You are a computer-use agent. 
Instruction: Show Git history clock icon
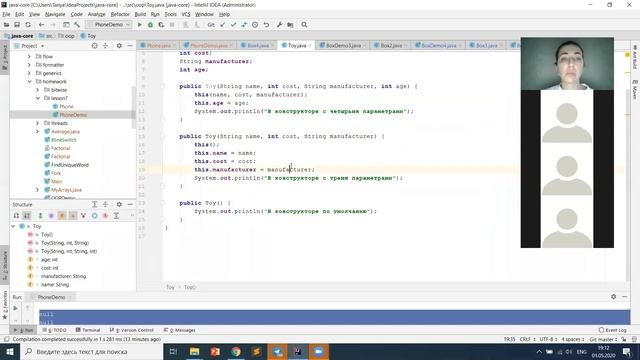tap(255, 25)
